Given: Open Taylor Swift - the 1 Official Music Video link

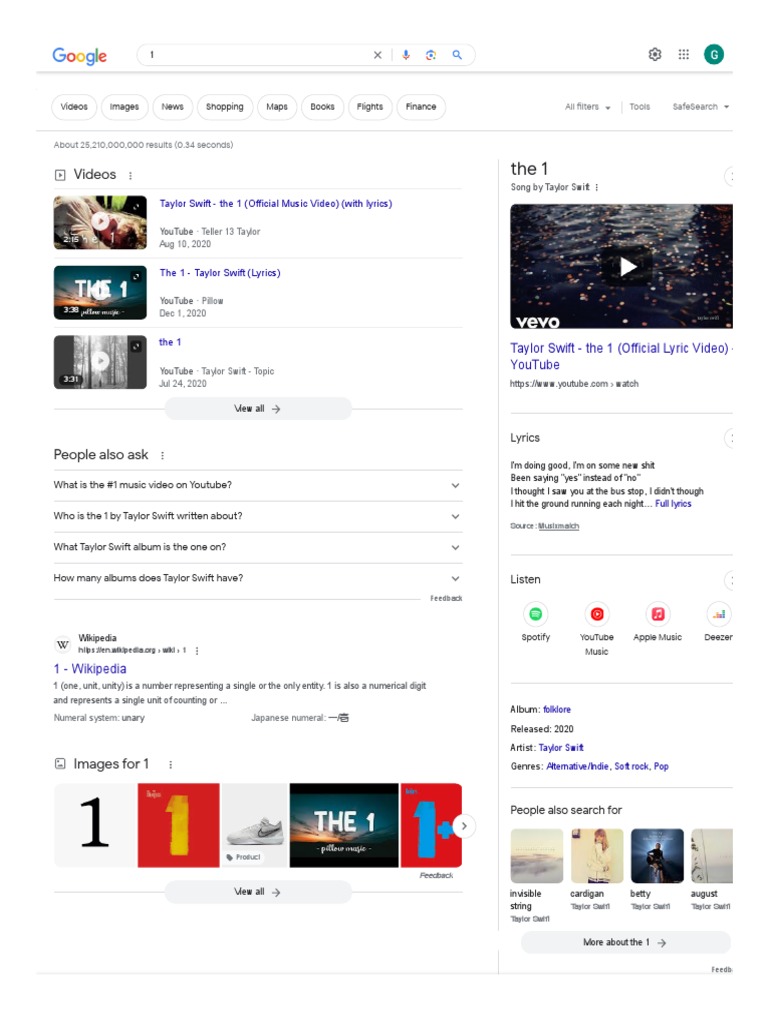Looking at the screenshot, I should pos(276,204).
